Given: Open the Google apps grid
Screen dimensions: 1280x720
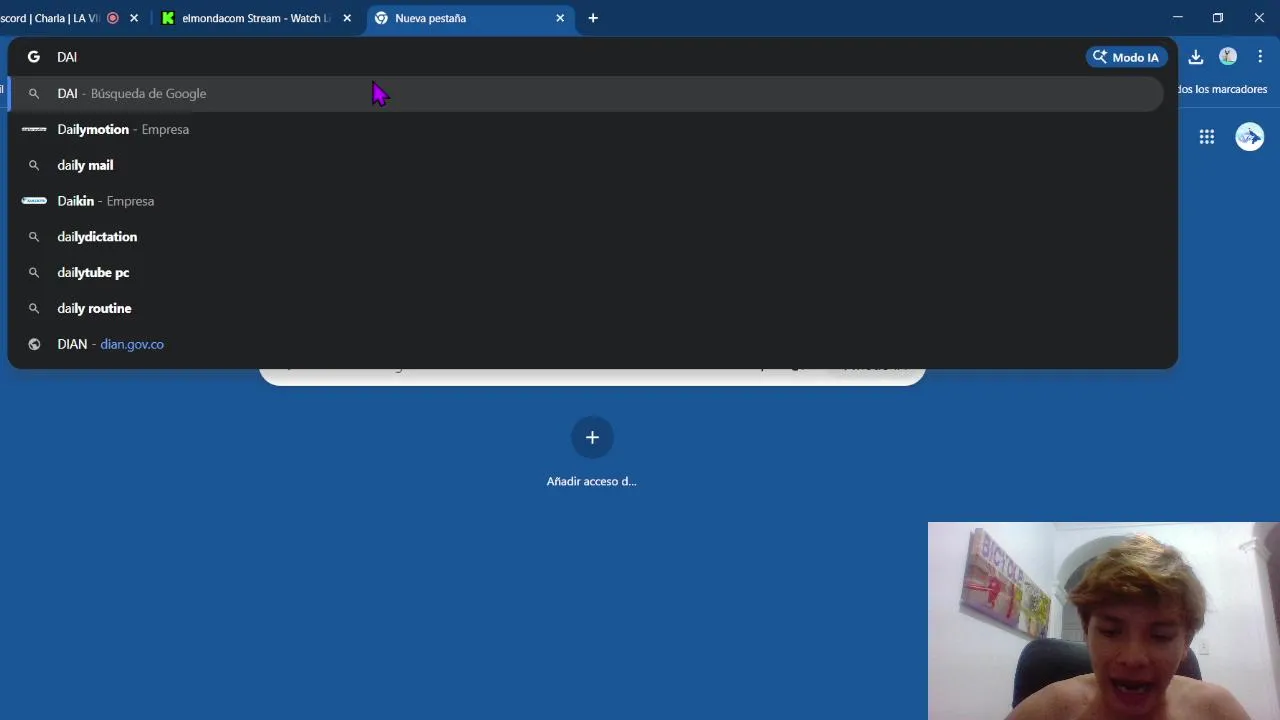Looking at the screenshot, I should 1207,137.
